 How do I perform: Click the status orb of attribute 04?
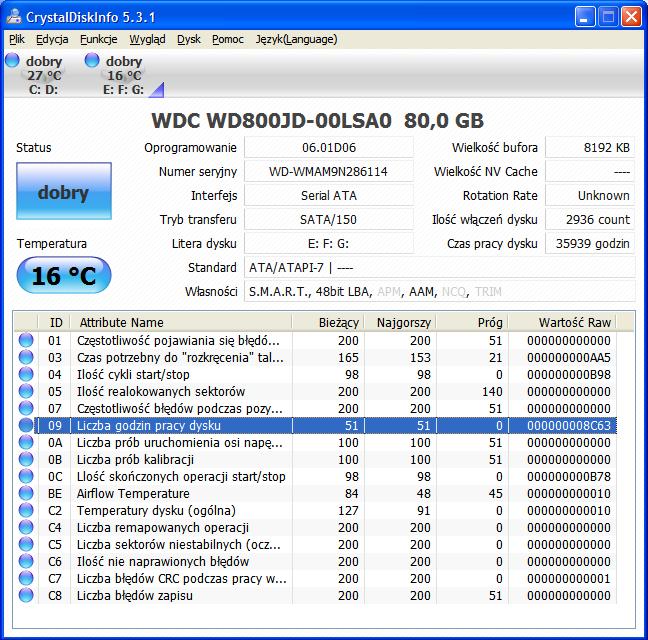(x=26, y=374)
